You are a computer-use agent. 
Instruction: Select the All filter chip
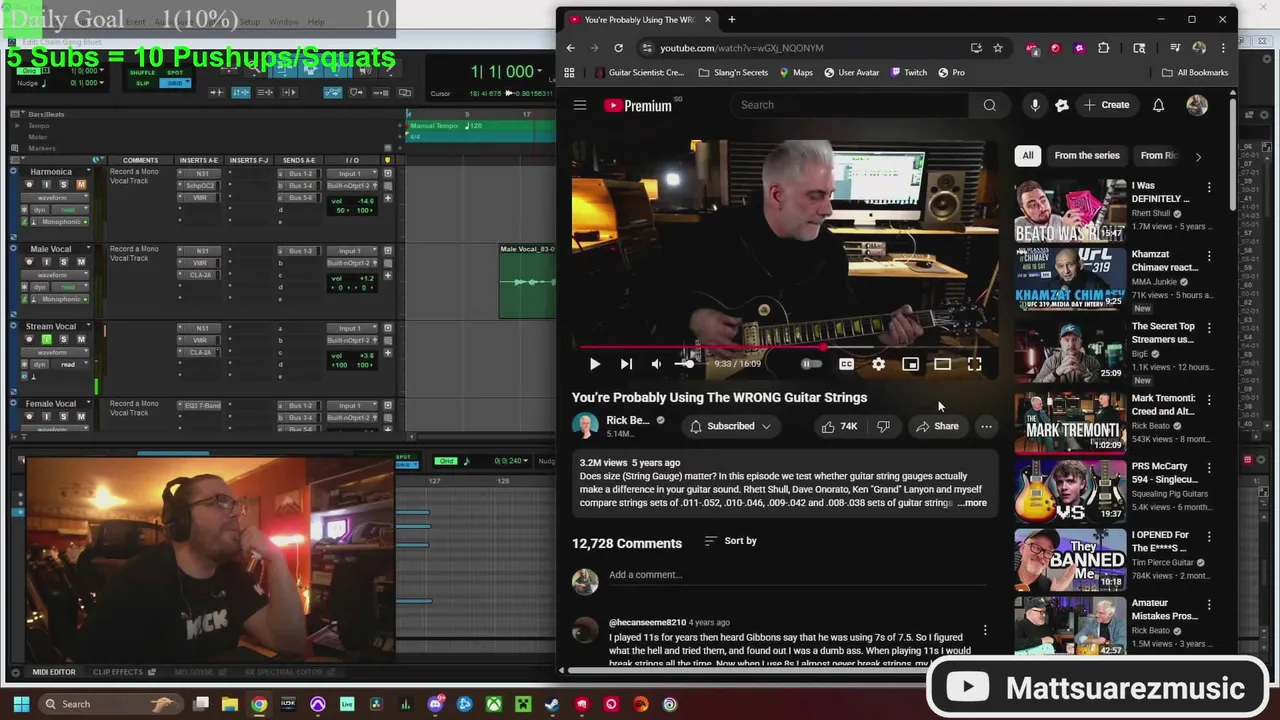click(1028, 155)
